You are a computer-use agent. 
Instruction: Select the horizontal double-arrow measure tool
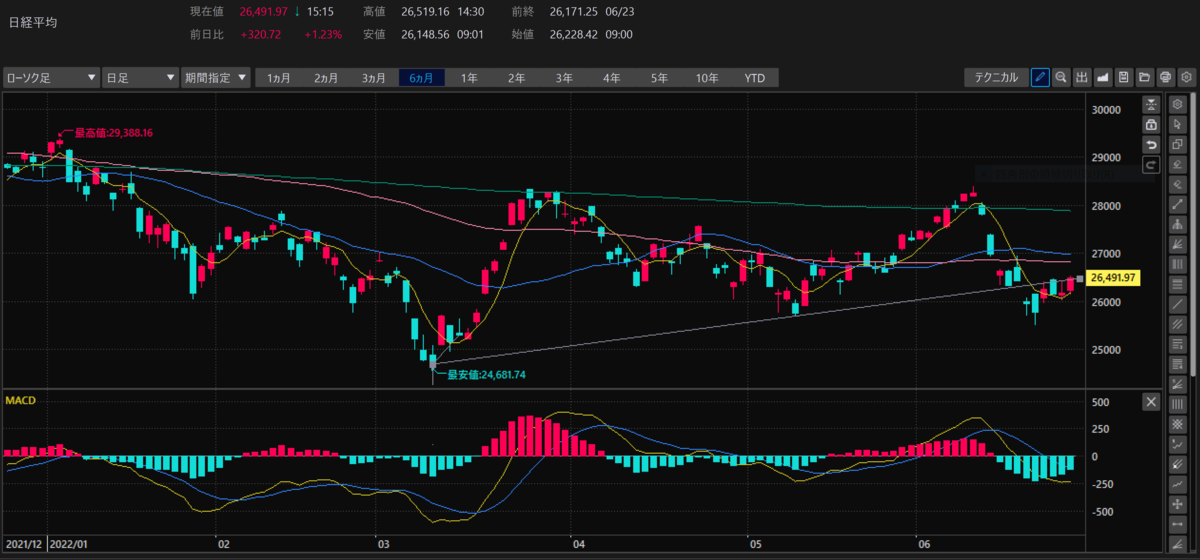pyautogui.click(x=1177, y=525)
